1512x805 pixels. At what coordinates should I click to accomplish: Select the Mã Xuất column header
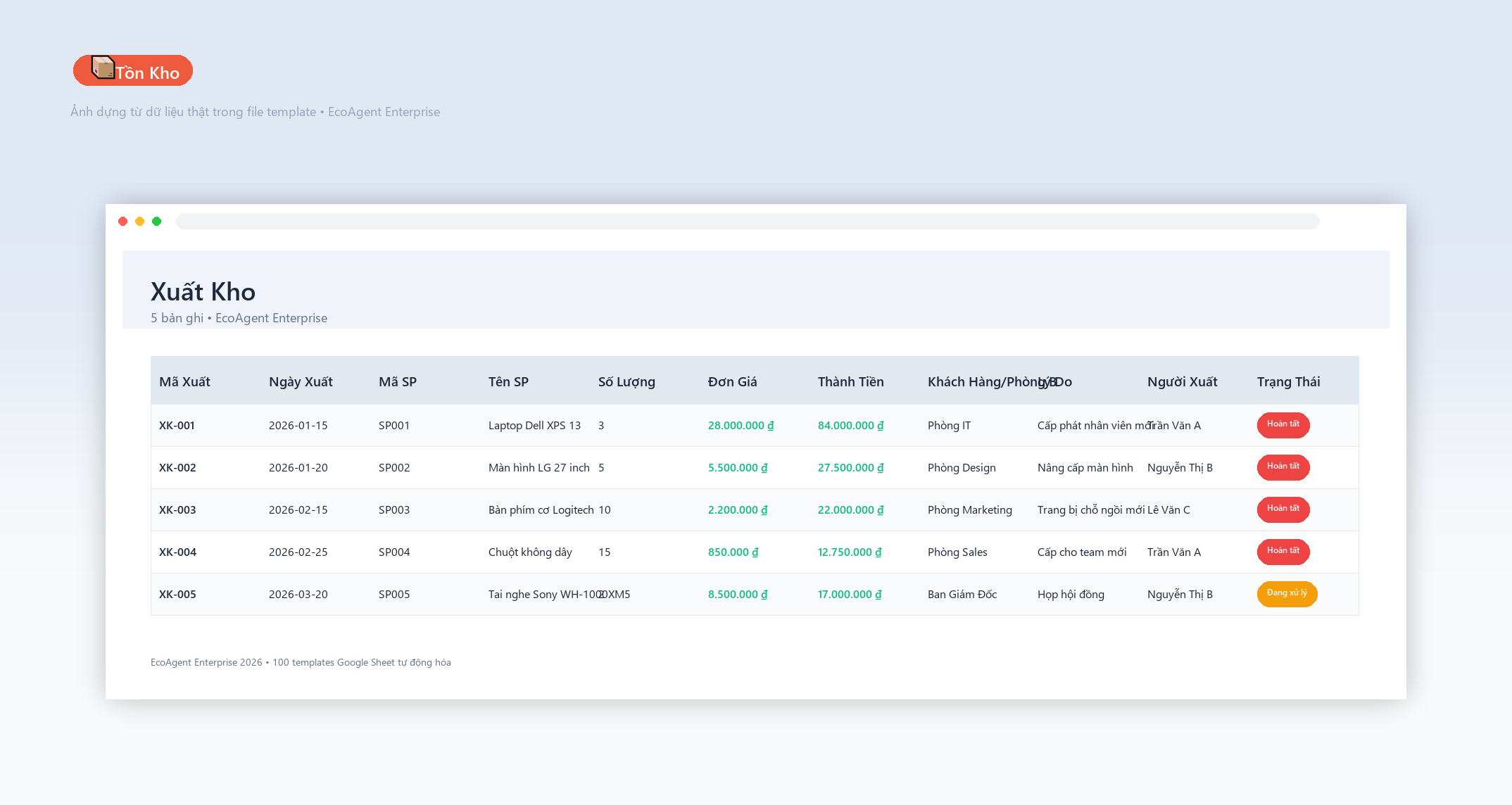coord(184,381)
